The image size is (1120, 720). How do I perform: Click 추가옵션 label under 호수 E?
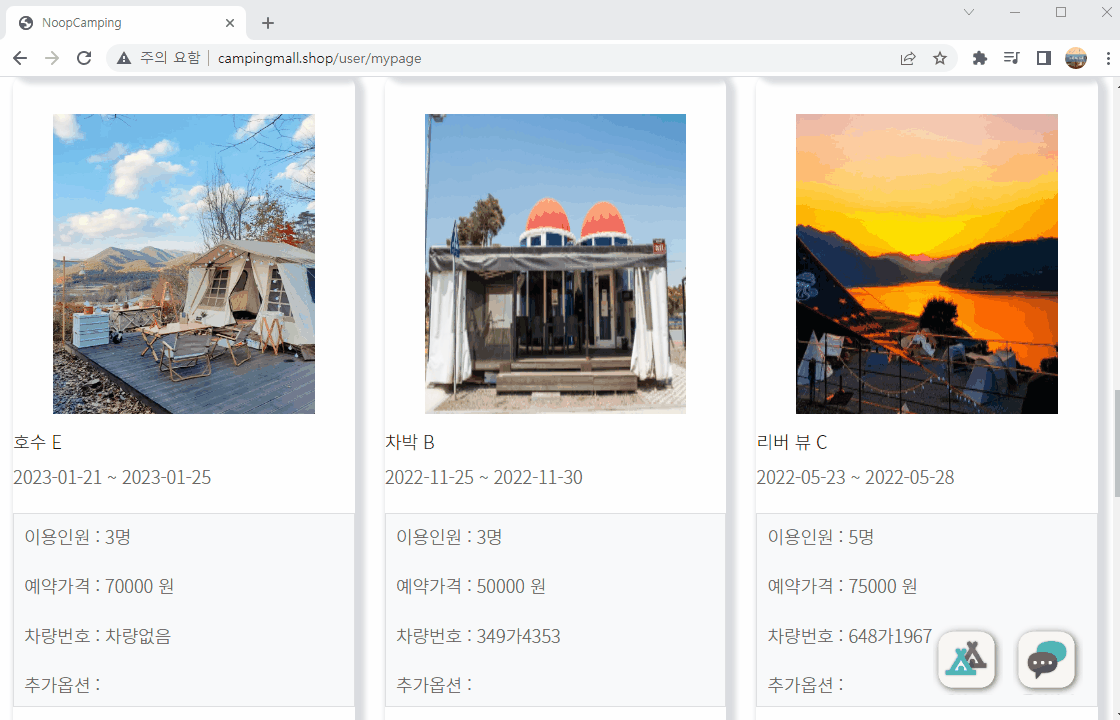pos(62,685)
